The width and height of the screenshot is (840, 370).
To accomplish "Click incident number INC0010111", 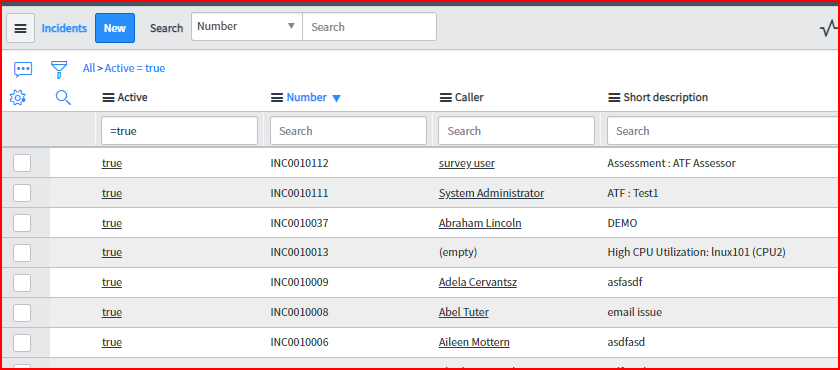I will click(299, 193).
